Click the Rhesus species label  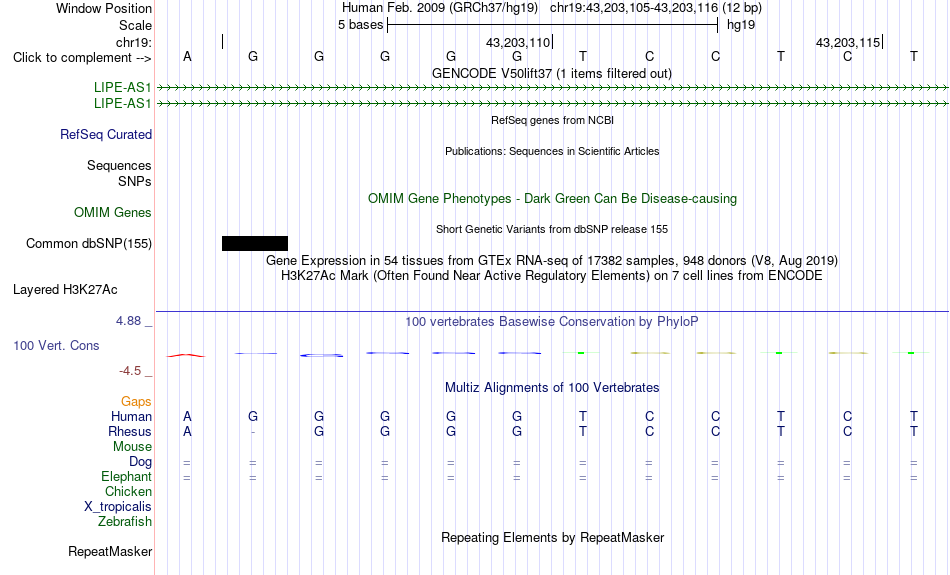point(130,431)
